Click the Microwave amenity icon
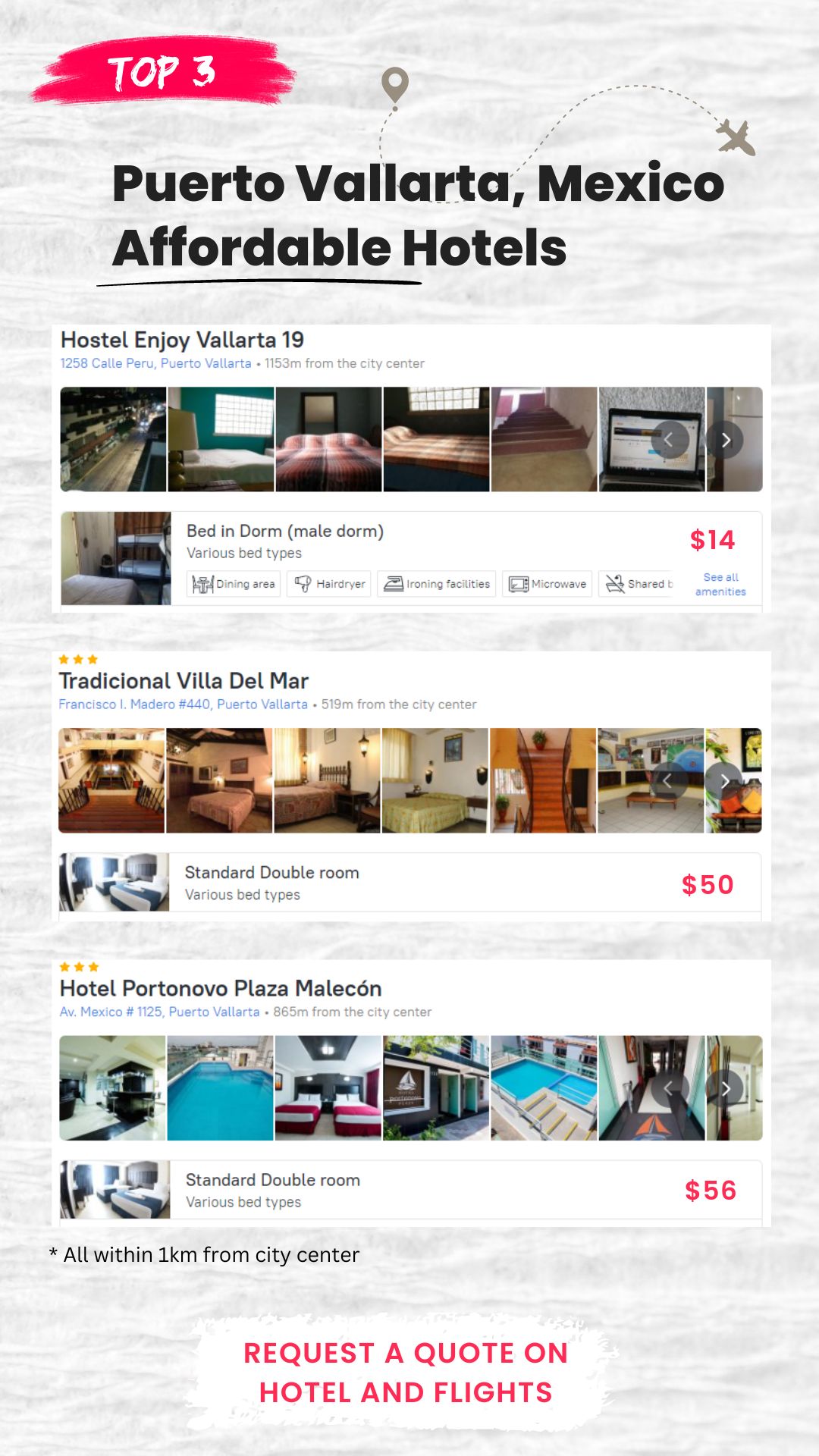 519,584
